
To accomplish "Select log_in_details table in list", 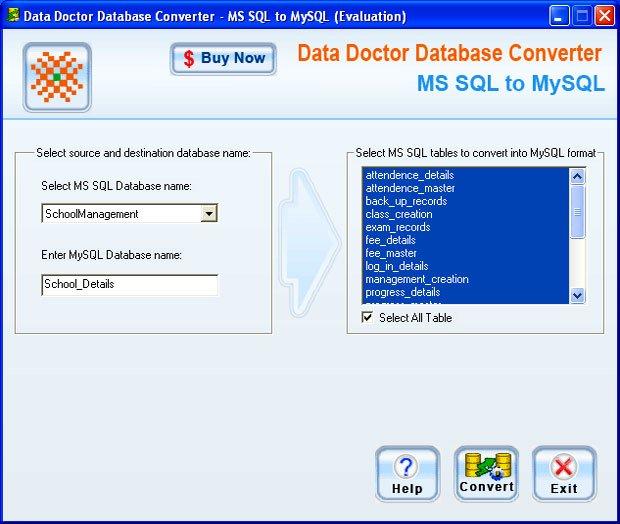I will [465, 266].
